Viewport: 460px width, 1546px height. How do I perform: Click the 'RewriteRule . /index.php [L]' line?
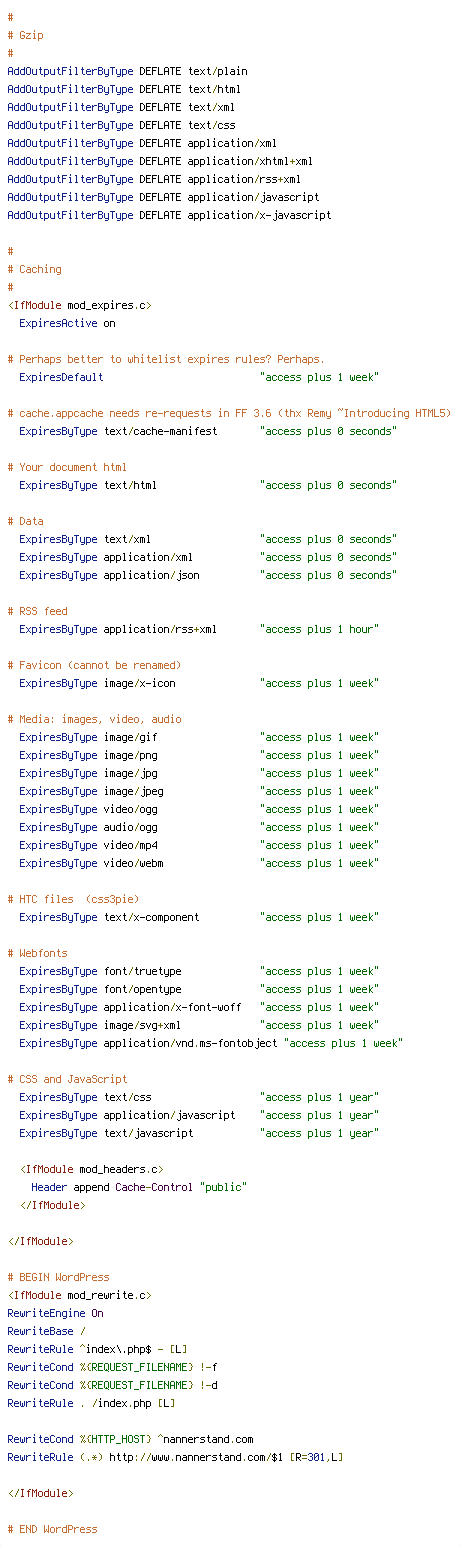click(x=91, y=1403)
